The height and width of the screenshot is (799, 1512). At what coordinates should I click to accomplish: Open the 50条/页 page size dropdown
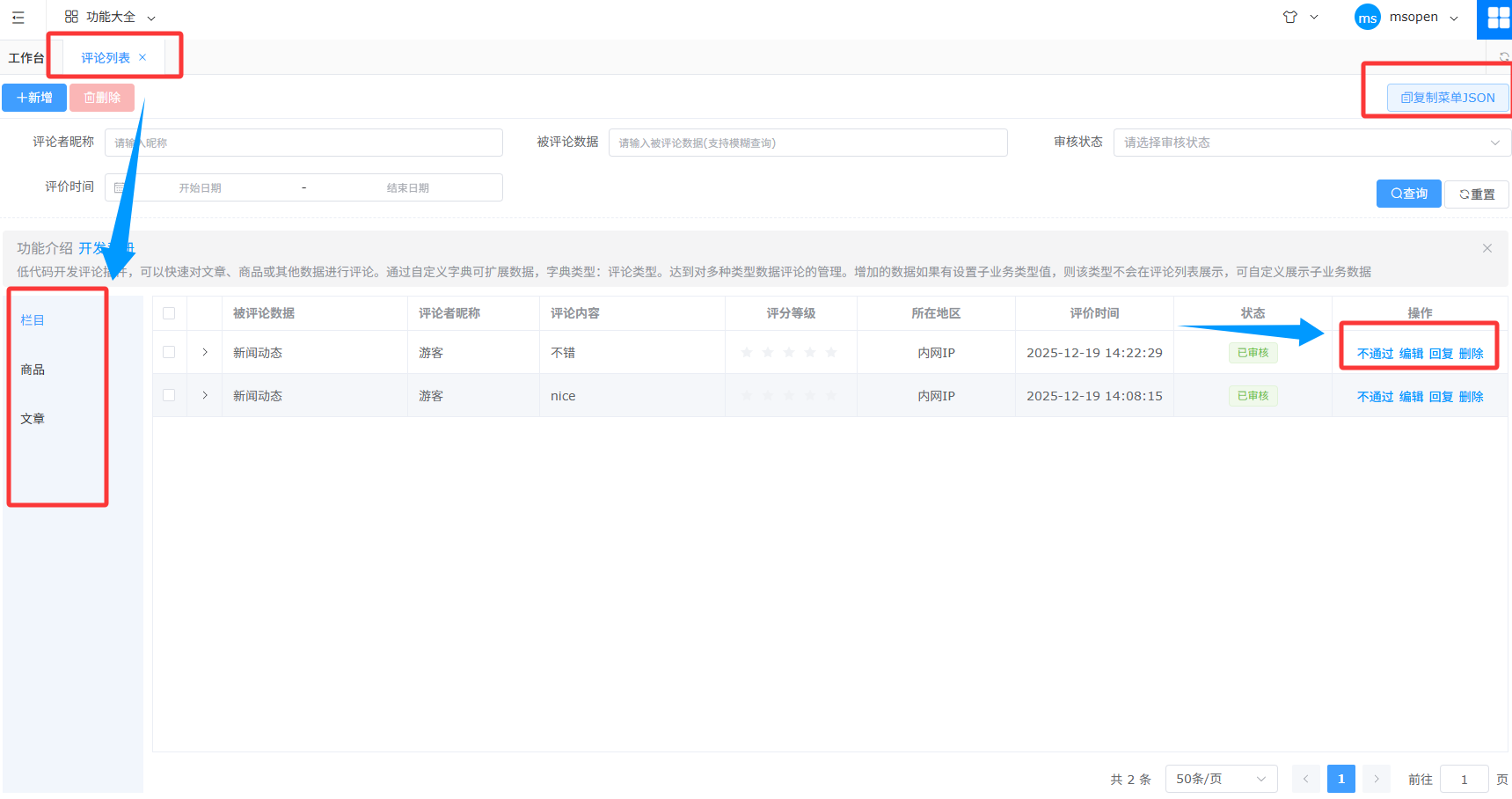pos(1220,779)
